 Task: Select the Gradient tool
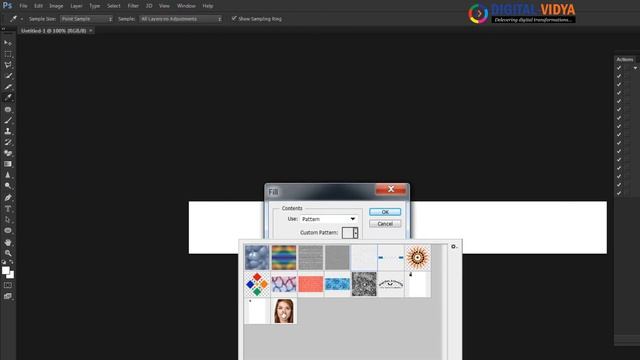pyautogui.click(x=8, y=164)
